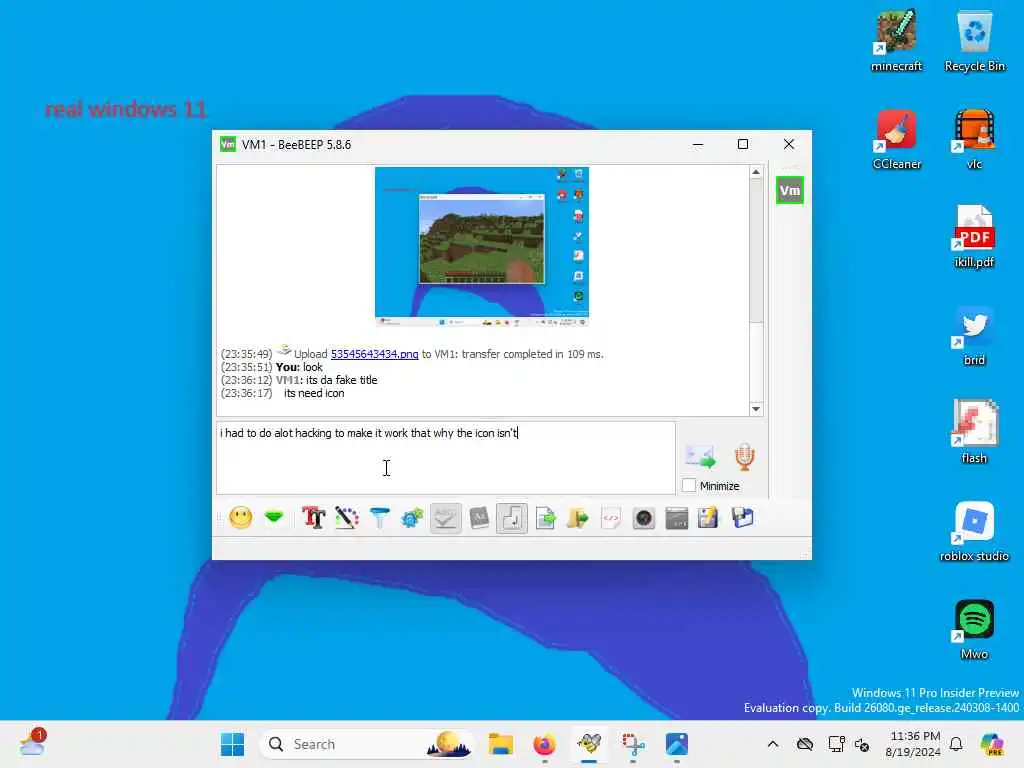Toggle the word completer dictionary icon
The width and height of the screenshot is (1024, 768).
479,519
